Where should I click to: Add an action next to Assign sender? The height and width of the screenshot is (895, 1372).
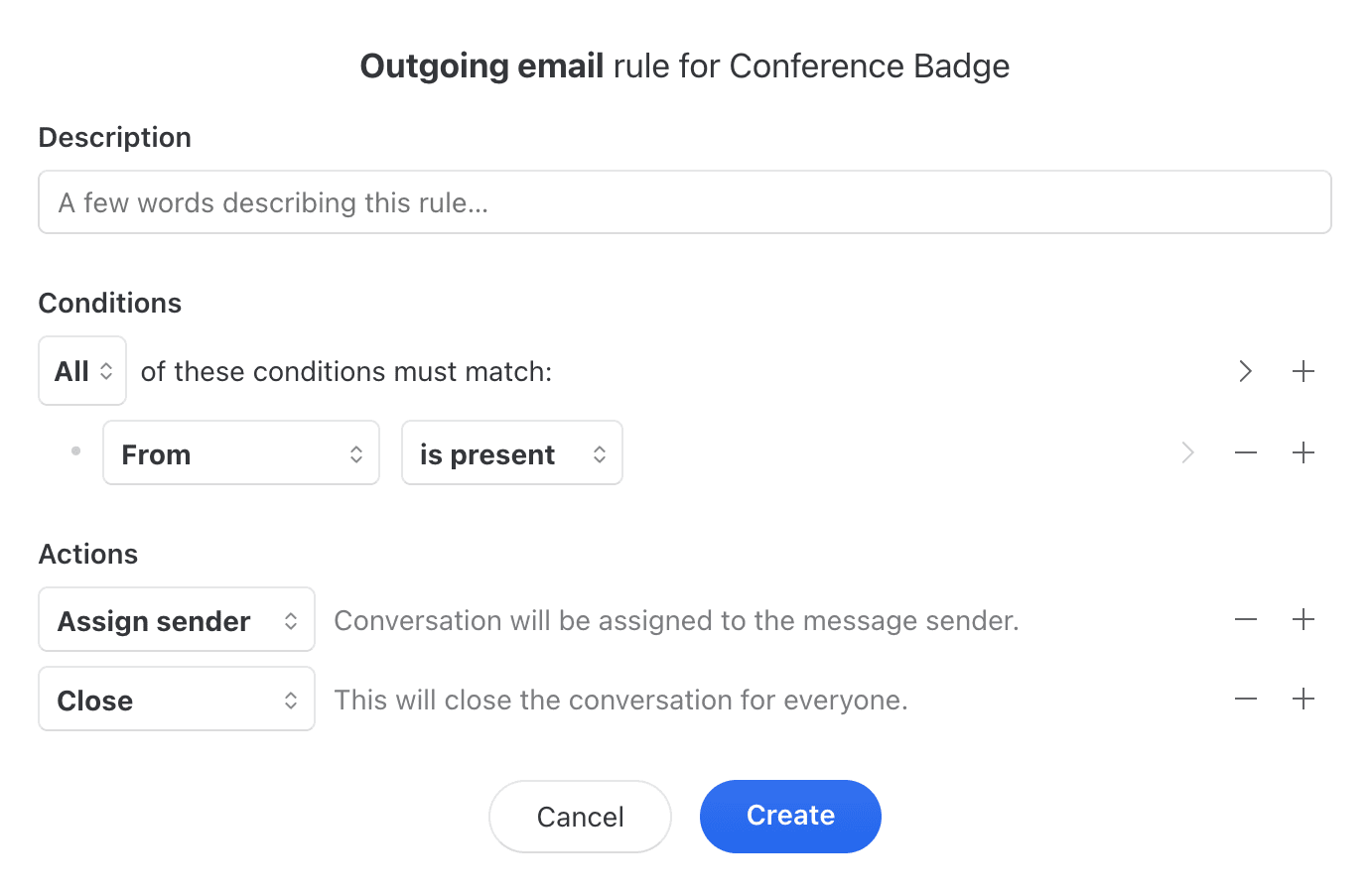(1303, 619)
